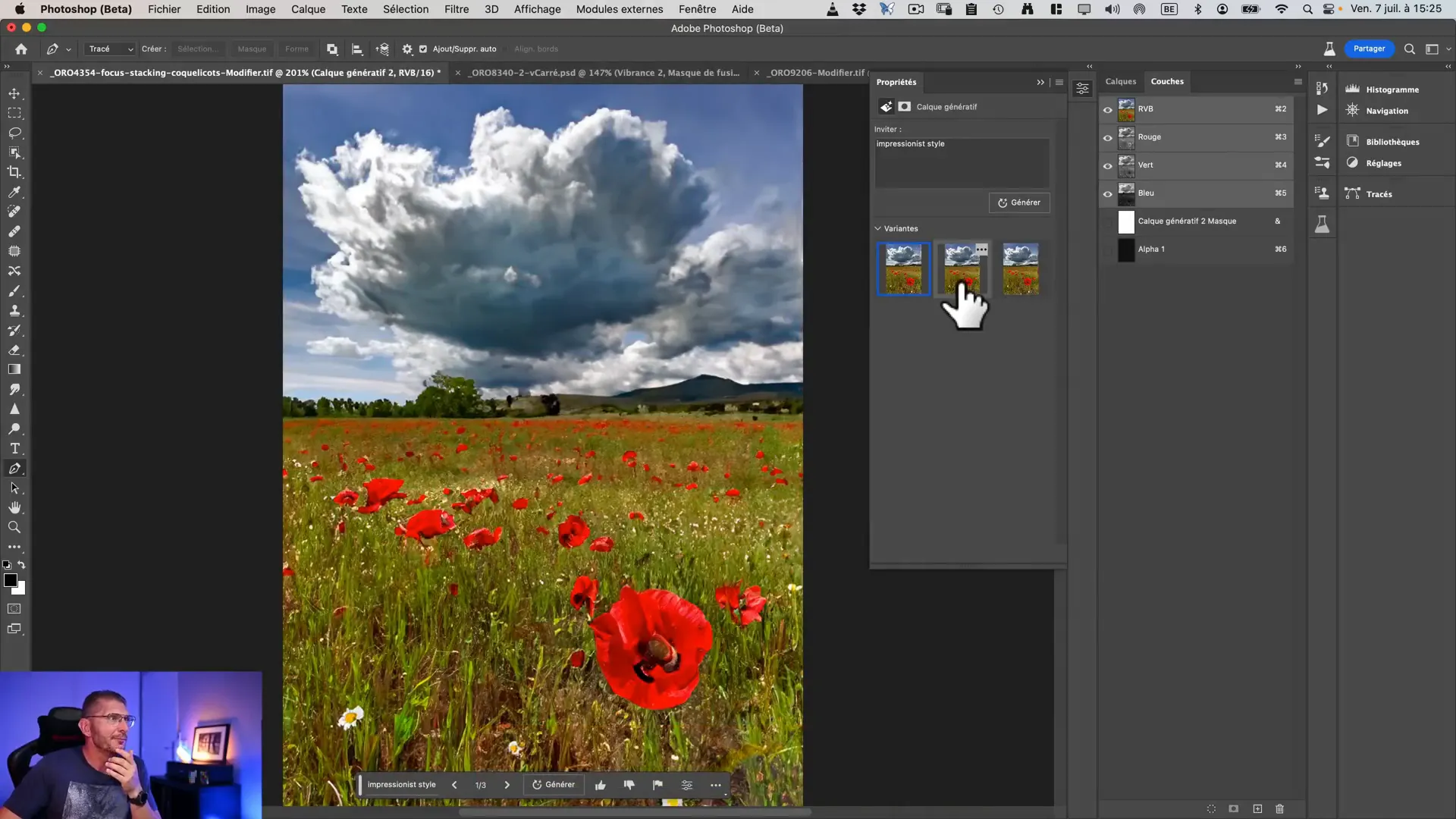Hide the RVB channel eye
The width and height of the screenshot is (1456, 819).
(x=1107, y=110)
